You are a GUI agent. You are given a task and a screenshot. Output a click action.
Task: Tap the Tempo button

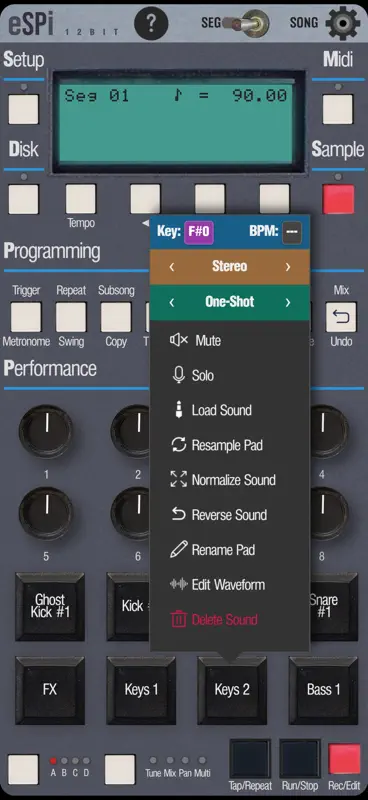(81, 199)
